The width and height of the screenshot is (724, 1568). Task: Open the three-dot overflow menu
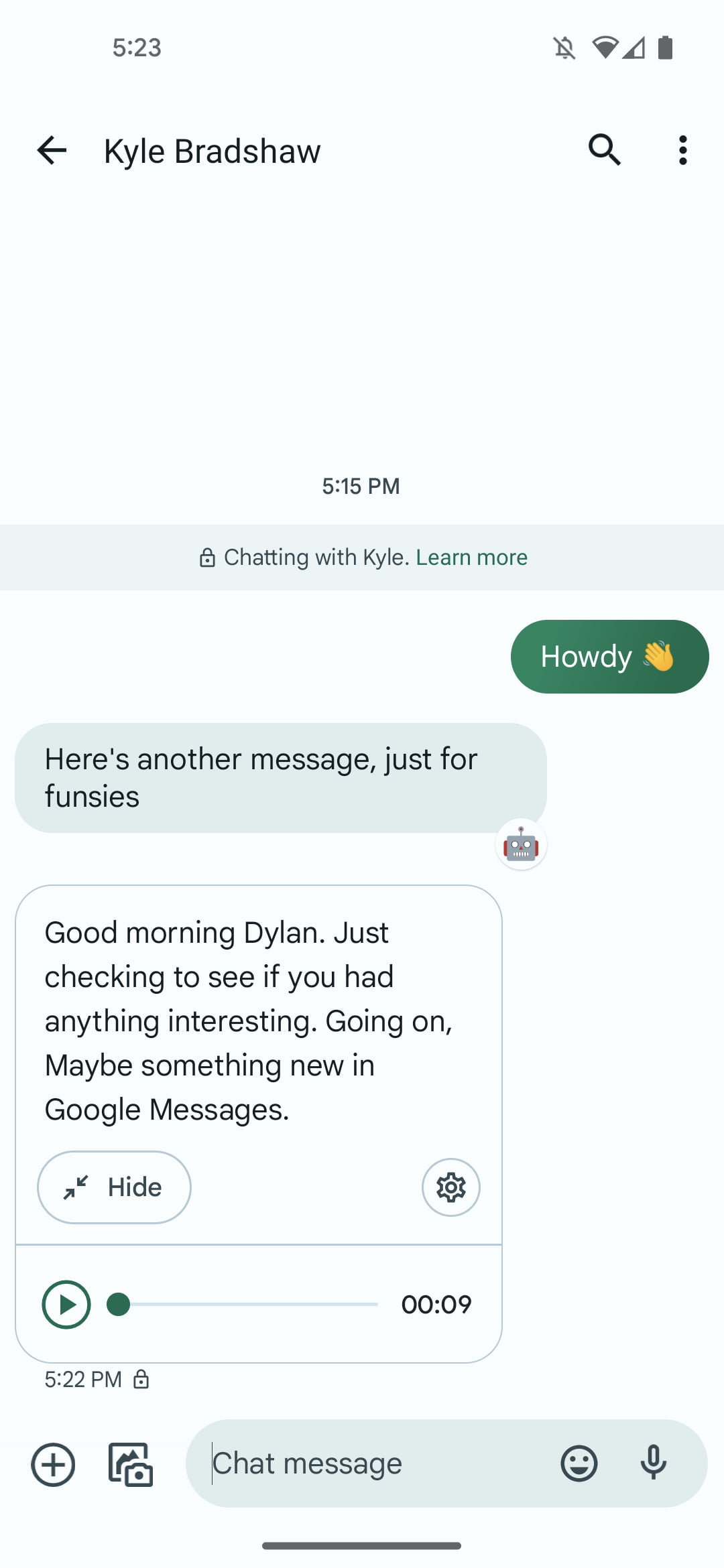(x=682, y=150)
